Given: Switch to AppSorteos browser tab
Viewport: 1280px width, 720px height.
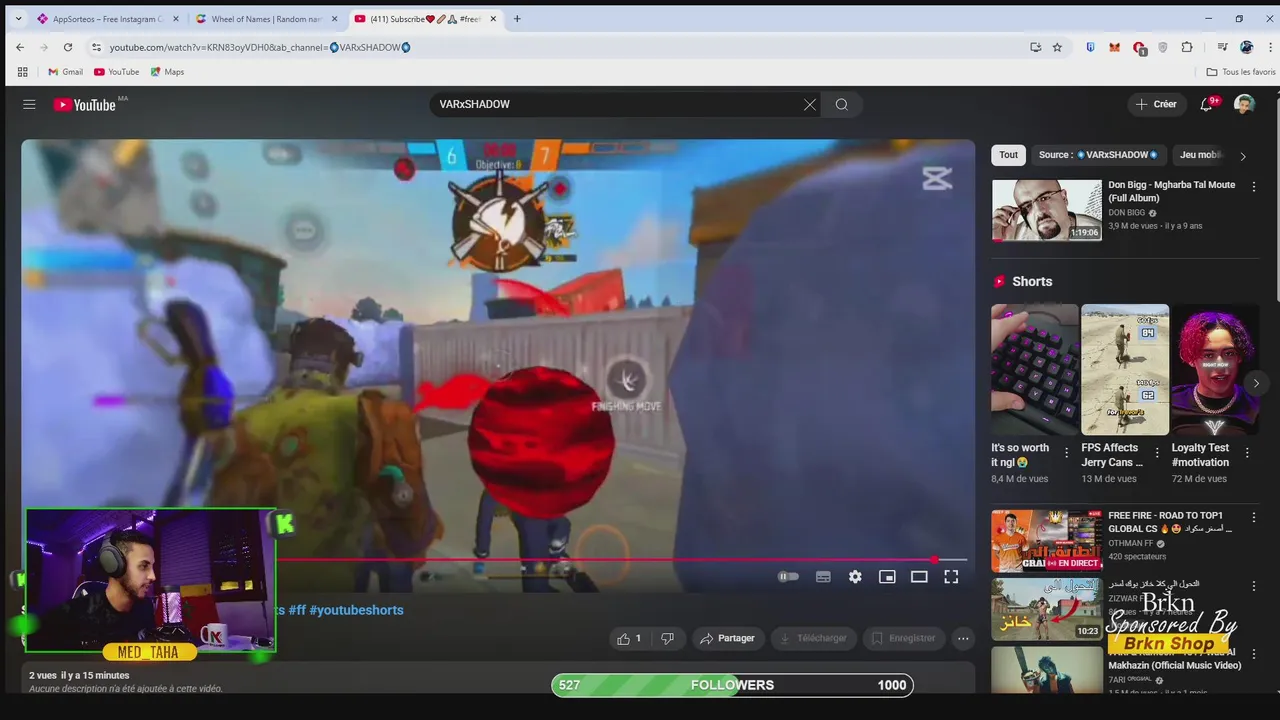Looking at the screenshot, I should click(x=108, y=19).
